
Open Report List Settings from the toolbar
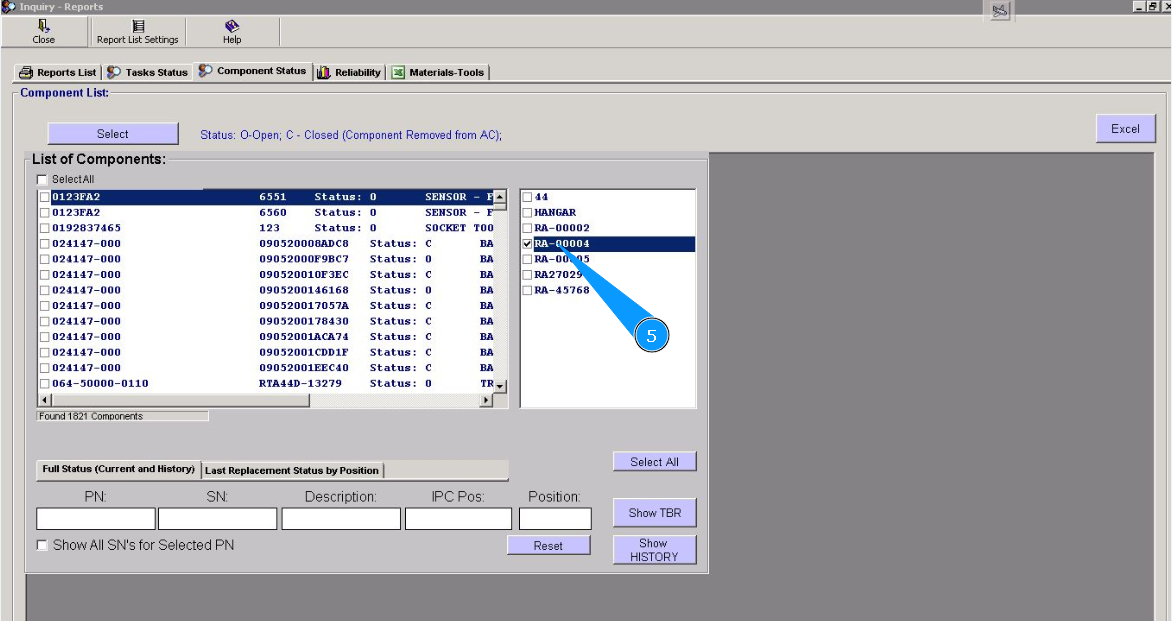coord(138,27)
